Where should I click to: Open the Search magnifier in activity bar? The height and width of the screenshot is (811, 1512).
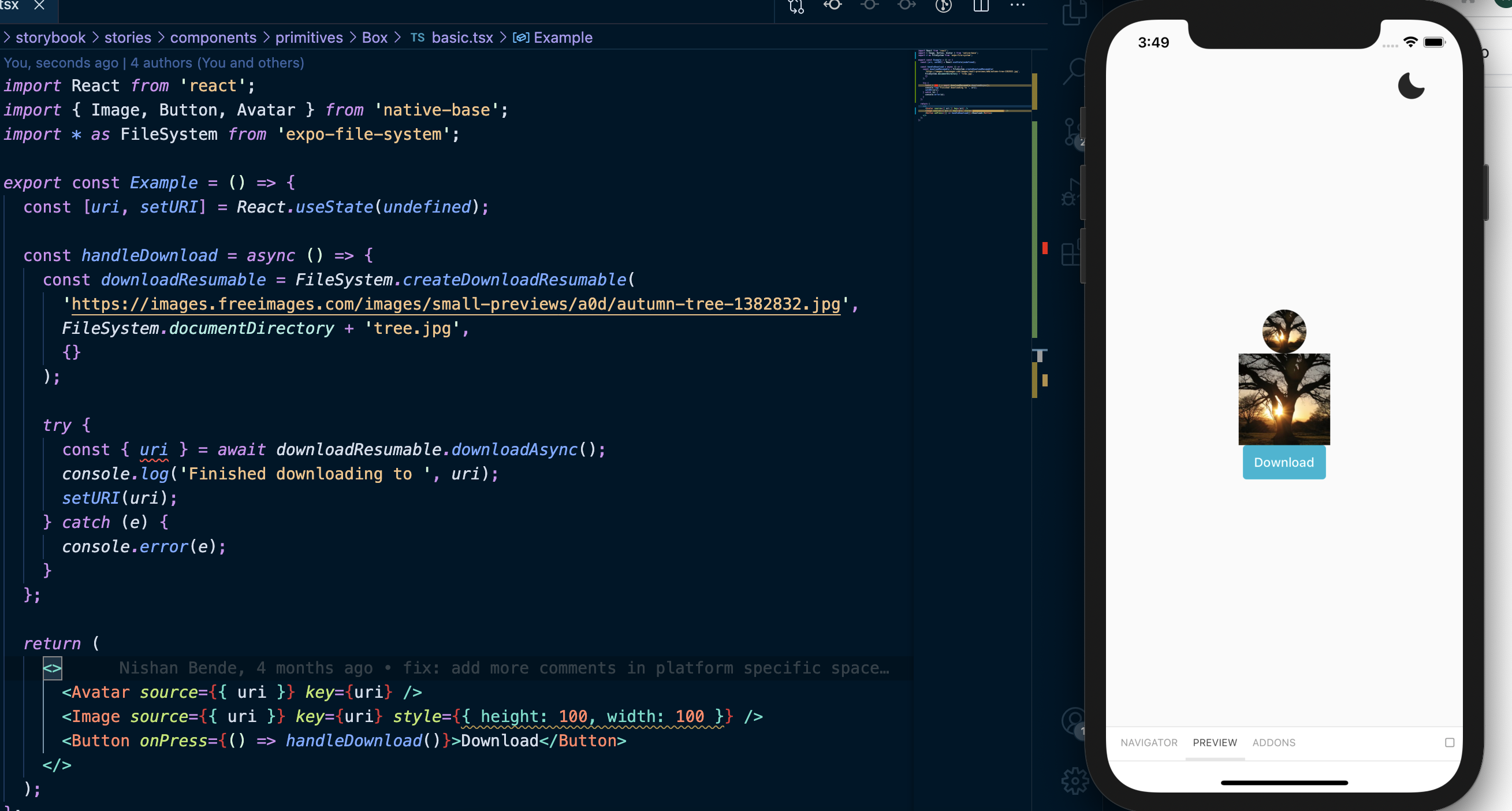(x=1074, y=71)
